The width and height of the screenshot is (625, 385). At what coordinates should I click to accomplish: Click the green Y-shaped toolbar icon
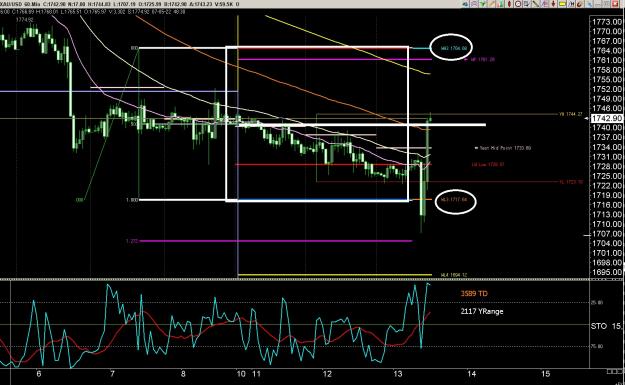(x=483, y=4)
